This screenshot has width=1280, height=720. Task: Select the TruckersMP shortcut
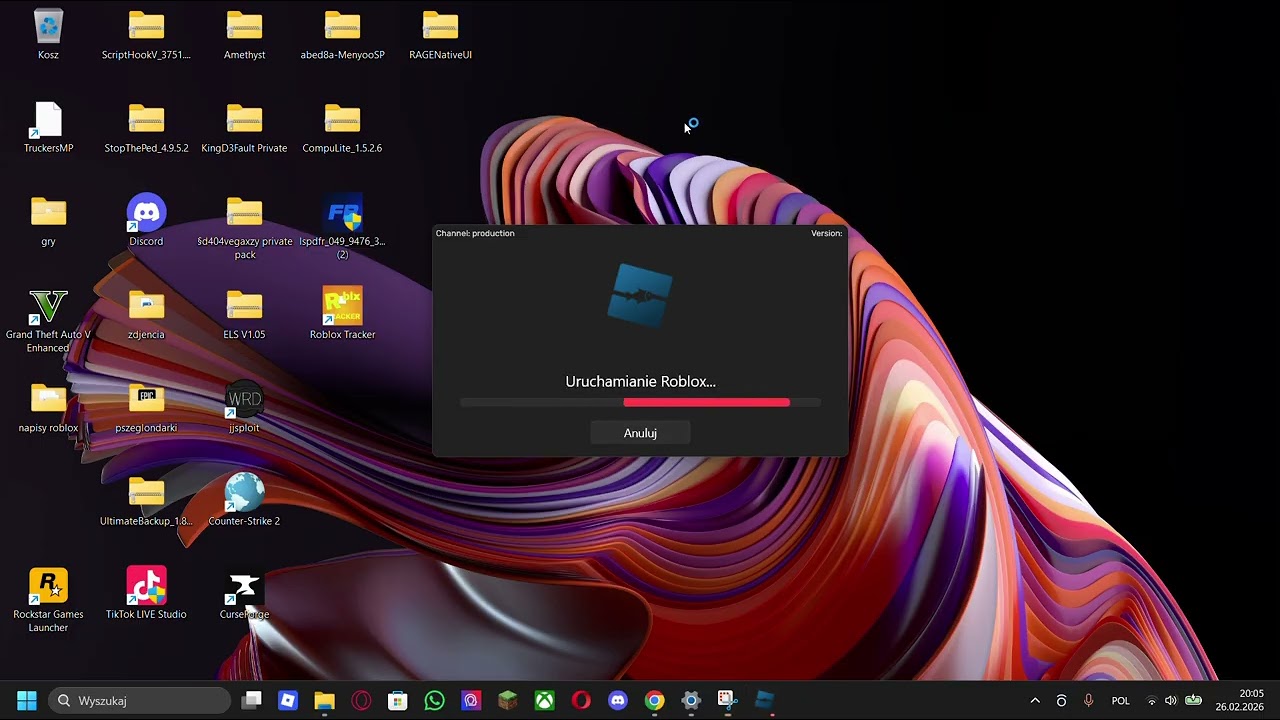[48, 128]
